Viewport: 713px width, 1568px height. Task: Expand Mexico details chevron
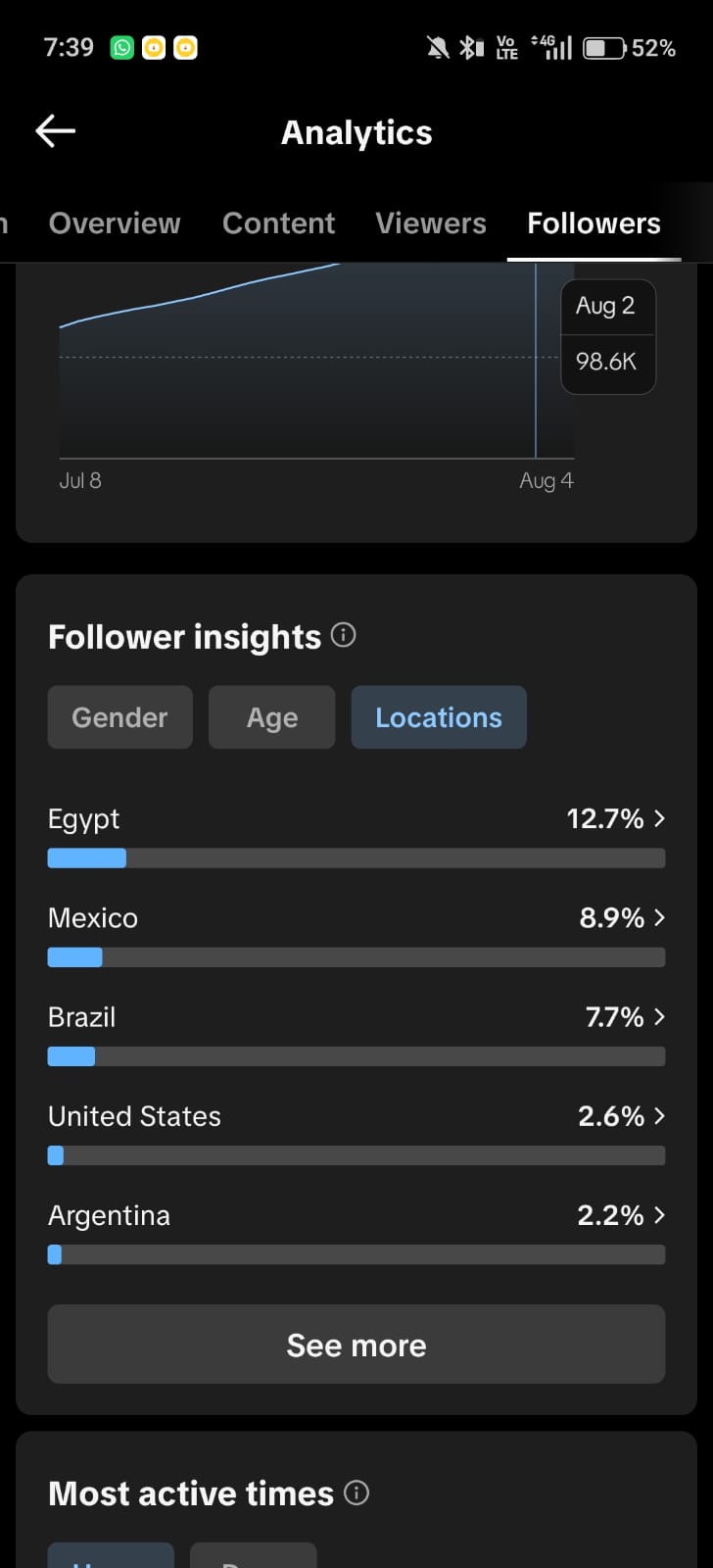tap(659, 917)
